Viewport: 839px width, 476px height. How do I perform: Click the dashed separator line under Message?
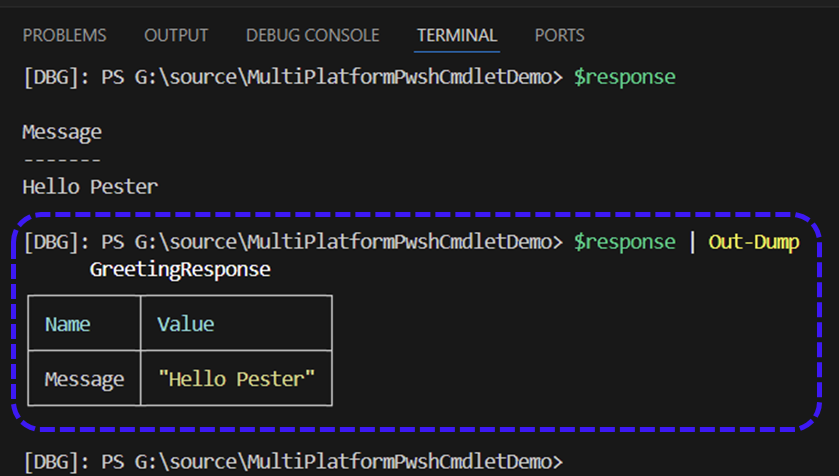click(62, 159)
